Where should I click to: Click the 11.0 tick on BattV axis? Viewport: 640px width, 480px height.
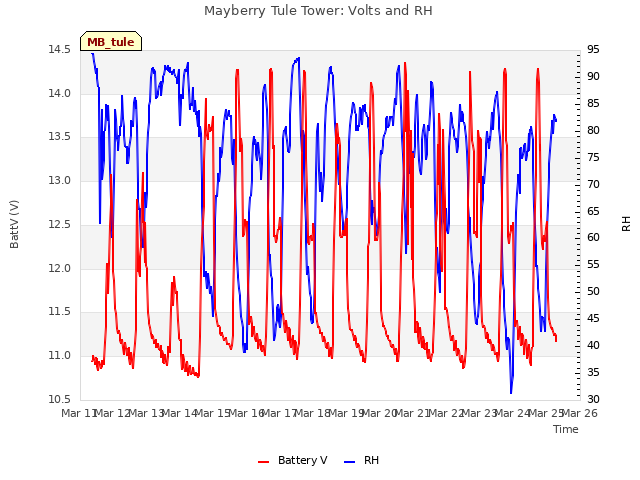click(60, 356)
